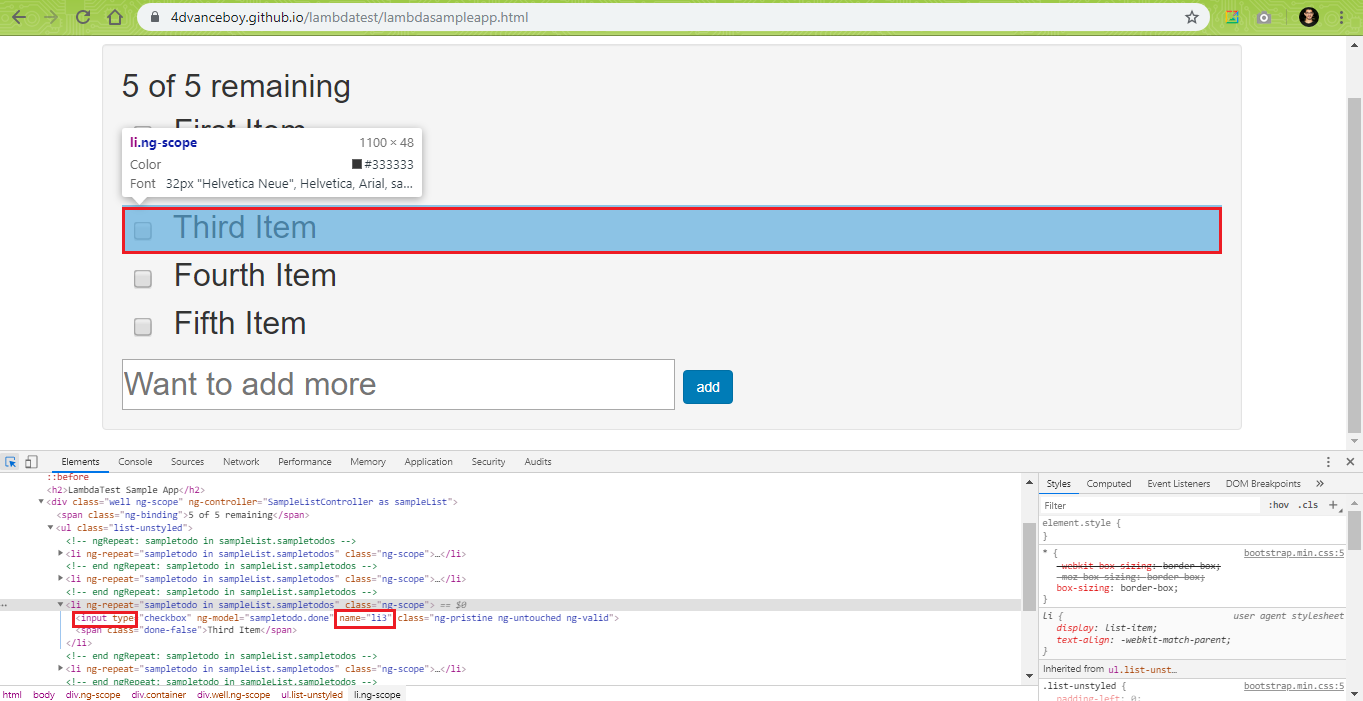
Task: Open the DOM Breakpoints sub-tab
Action: click(x=1263, y=484)
